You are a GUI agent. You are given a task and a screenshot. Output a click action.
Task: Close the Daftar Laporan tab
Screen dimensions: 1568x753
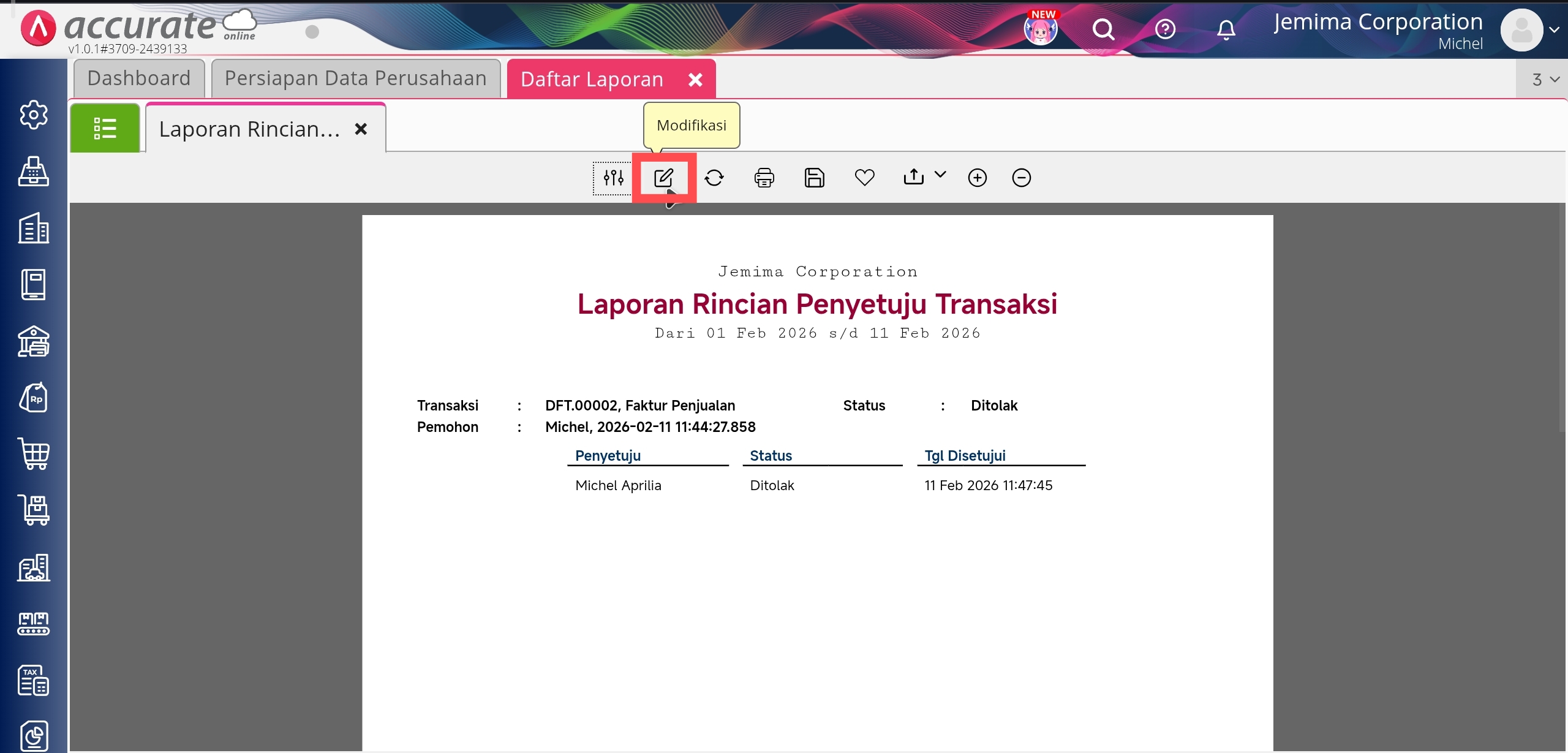tap(695, 80)
